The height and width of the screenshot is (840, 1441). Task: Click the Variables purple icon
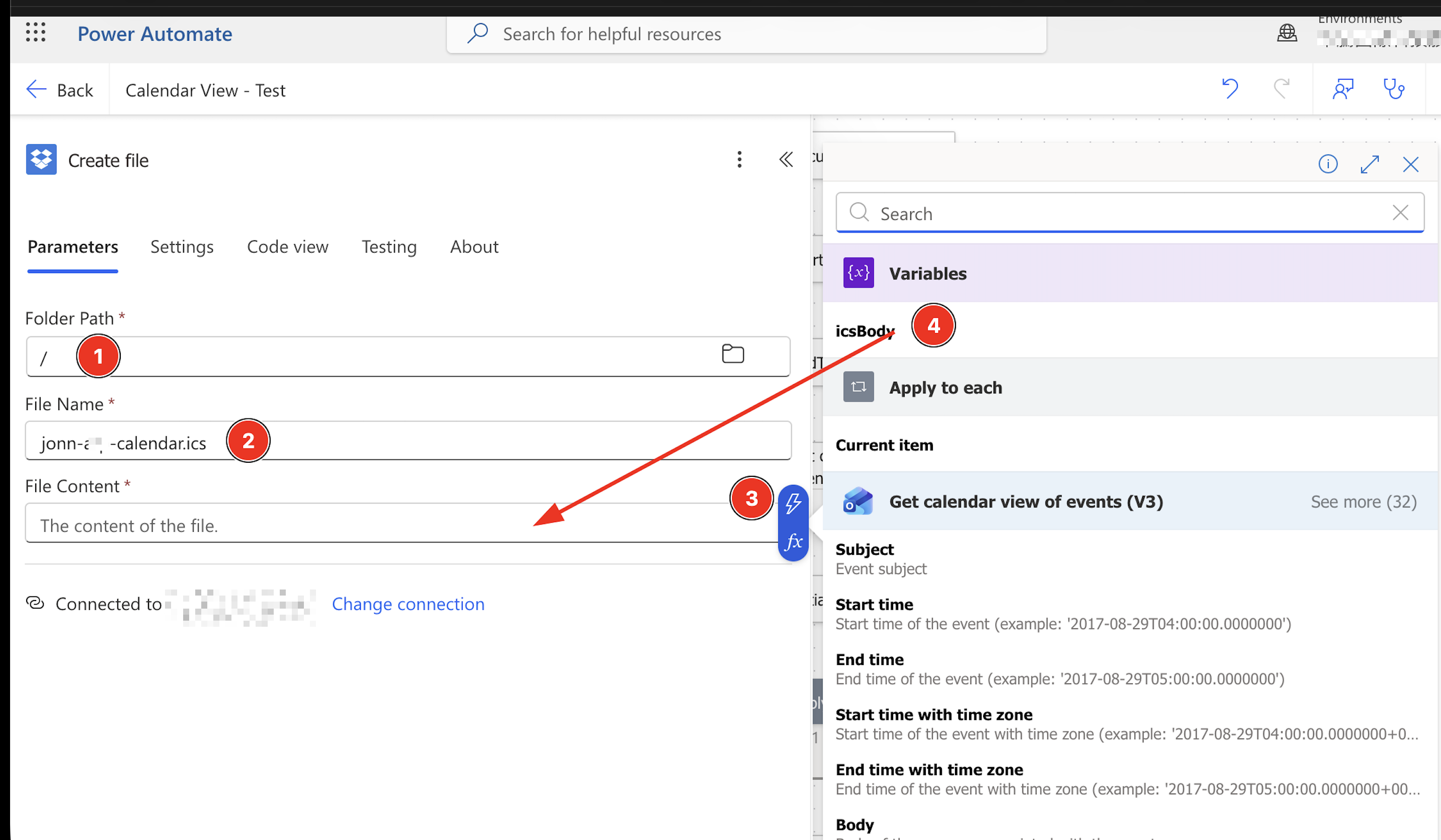[858, 273]
